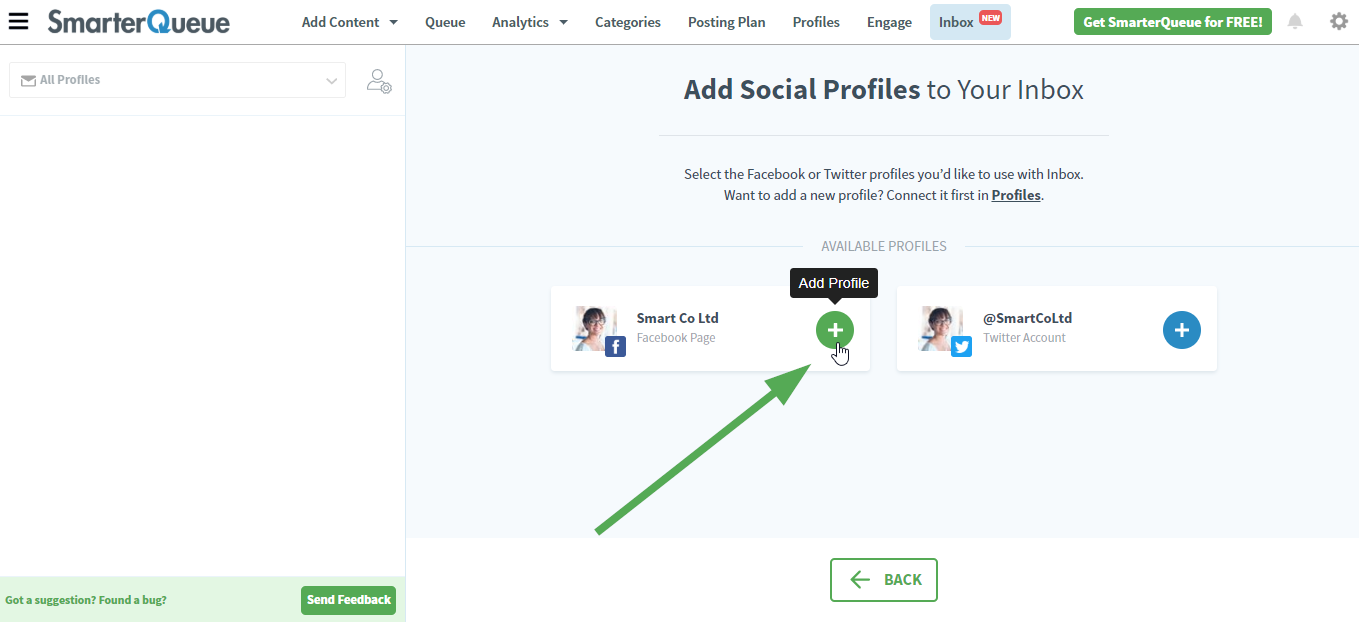
Task: Select the Categories menu item
Action: (627, 22)
